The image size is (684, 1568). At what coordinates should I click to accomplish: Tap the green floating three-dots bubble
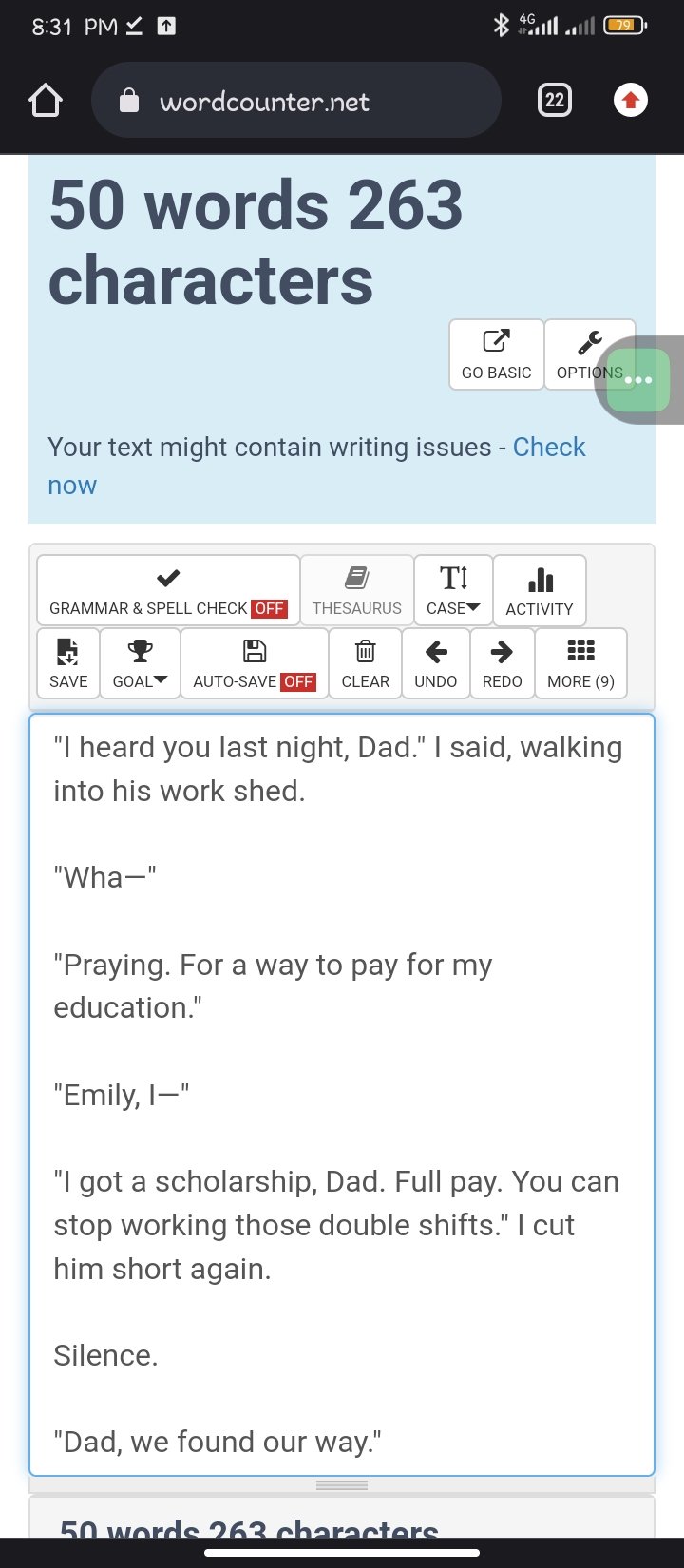[638, 380]
